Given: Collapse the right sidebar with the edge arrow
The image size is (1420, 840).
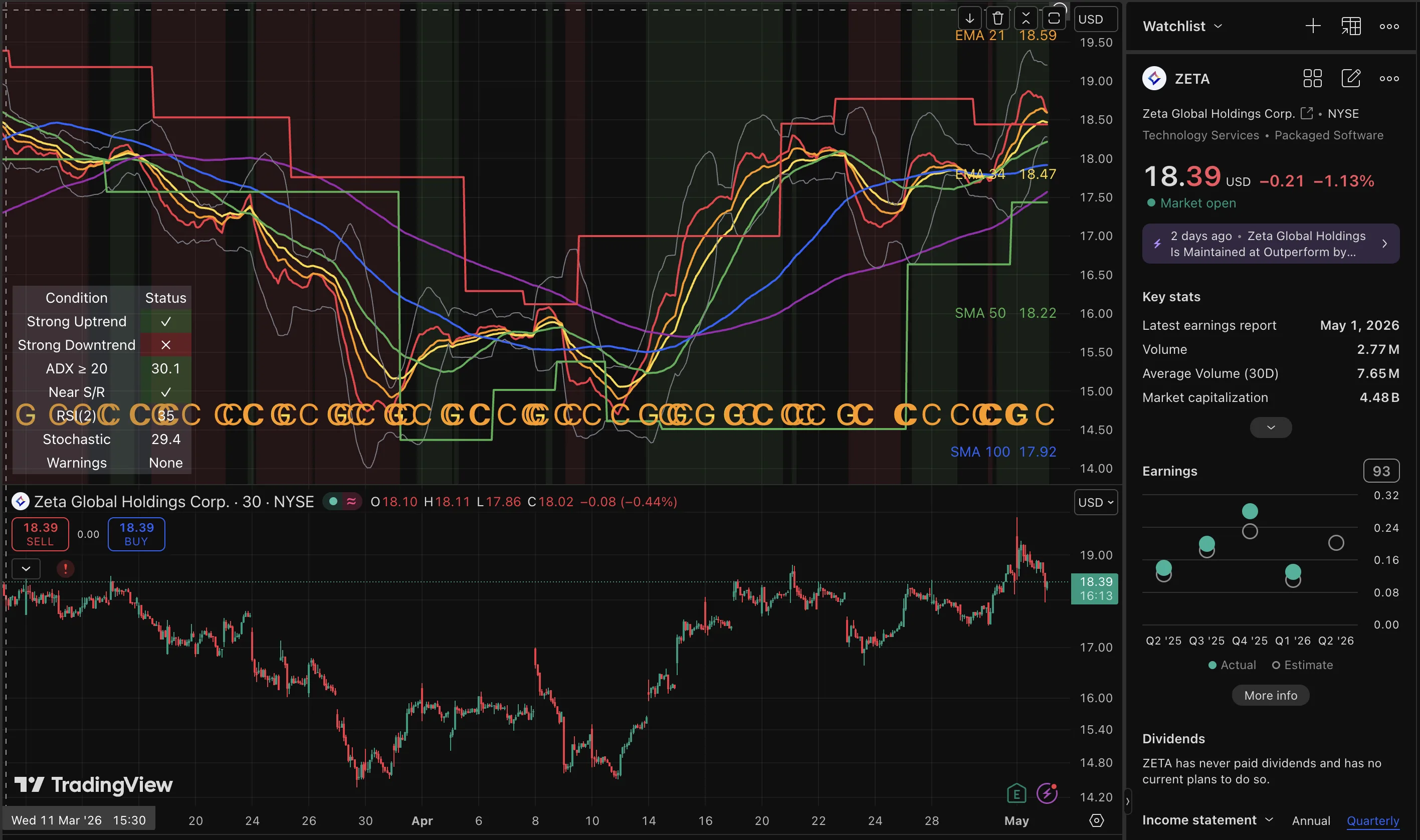Looking at the screenshot, I should point(1127,801).
